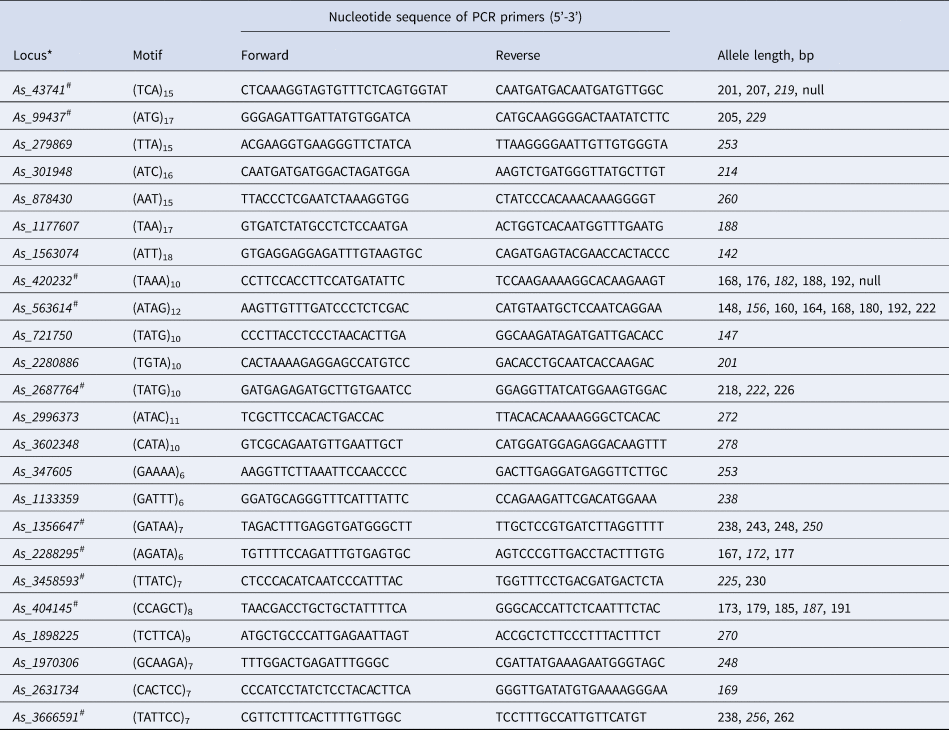This screenshot has height=730, width=949.
Task: Click the Motif column header
Action: [x=149, y=56]
